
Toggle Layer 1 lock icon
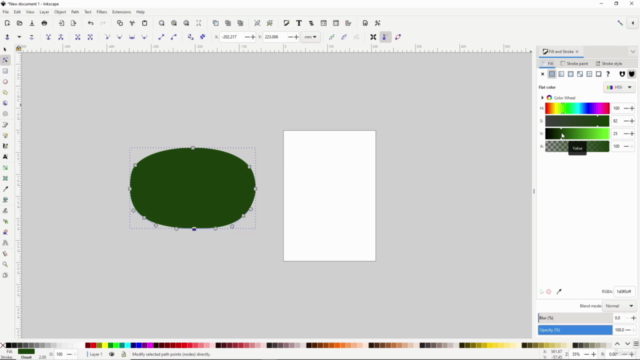point(123,354)
